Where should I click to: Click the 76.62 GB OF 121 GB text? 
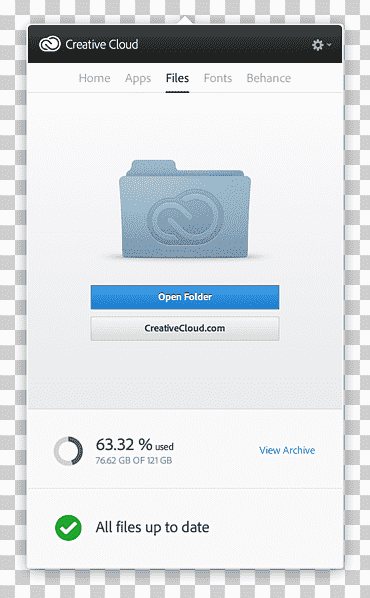[x=134, y=461]
